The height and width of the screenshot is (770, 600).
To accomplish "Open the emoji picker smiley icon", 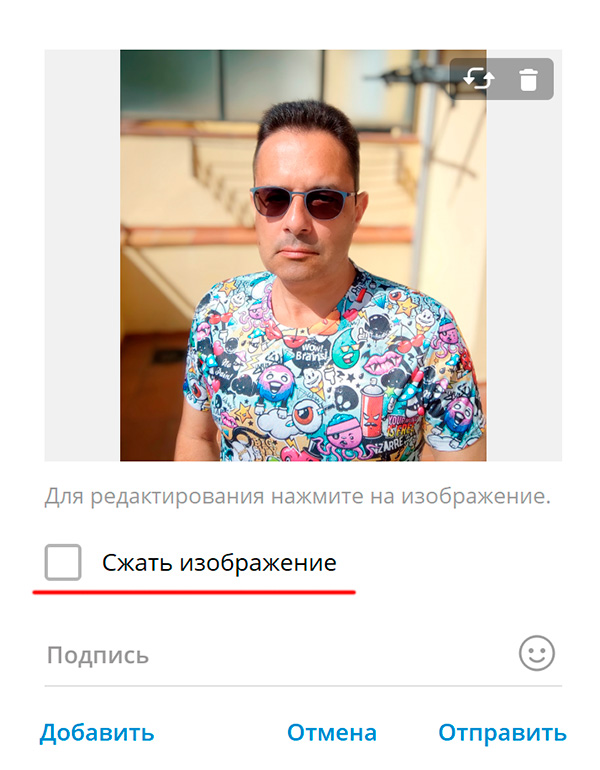I will (537, 653).
